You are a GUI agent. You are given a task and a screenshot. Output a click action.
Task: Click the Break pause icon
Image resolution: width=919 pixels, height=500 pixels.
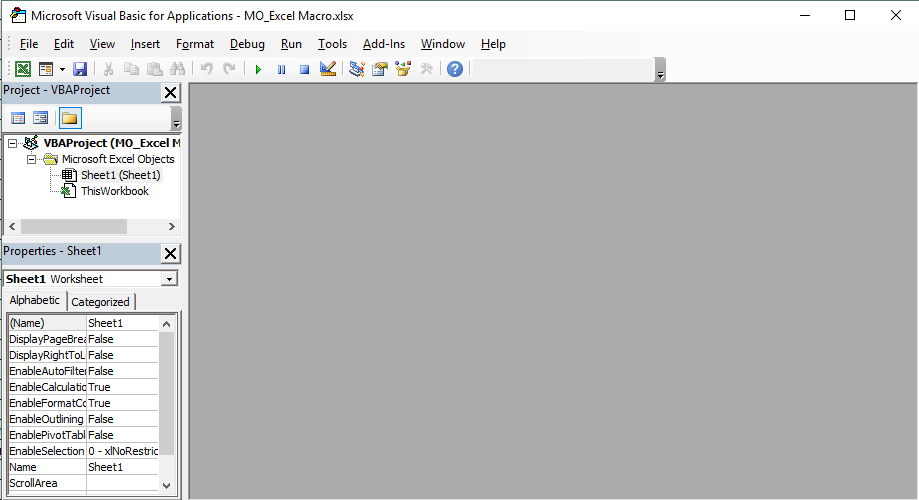pyautogui.click(x=281, y=69)
